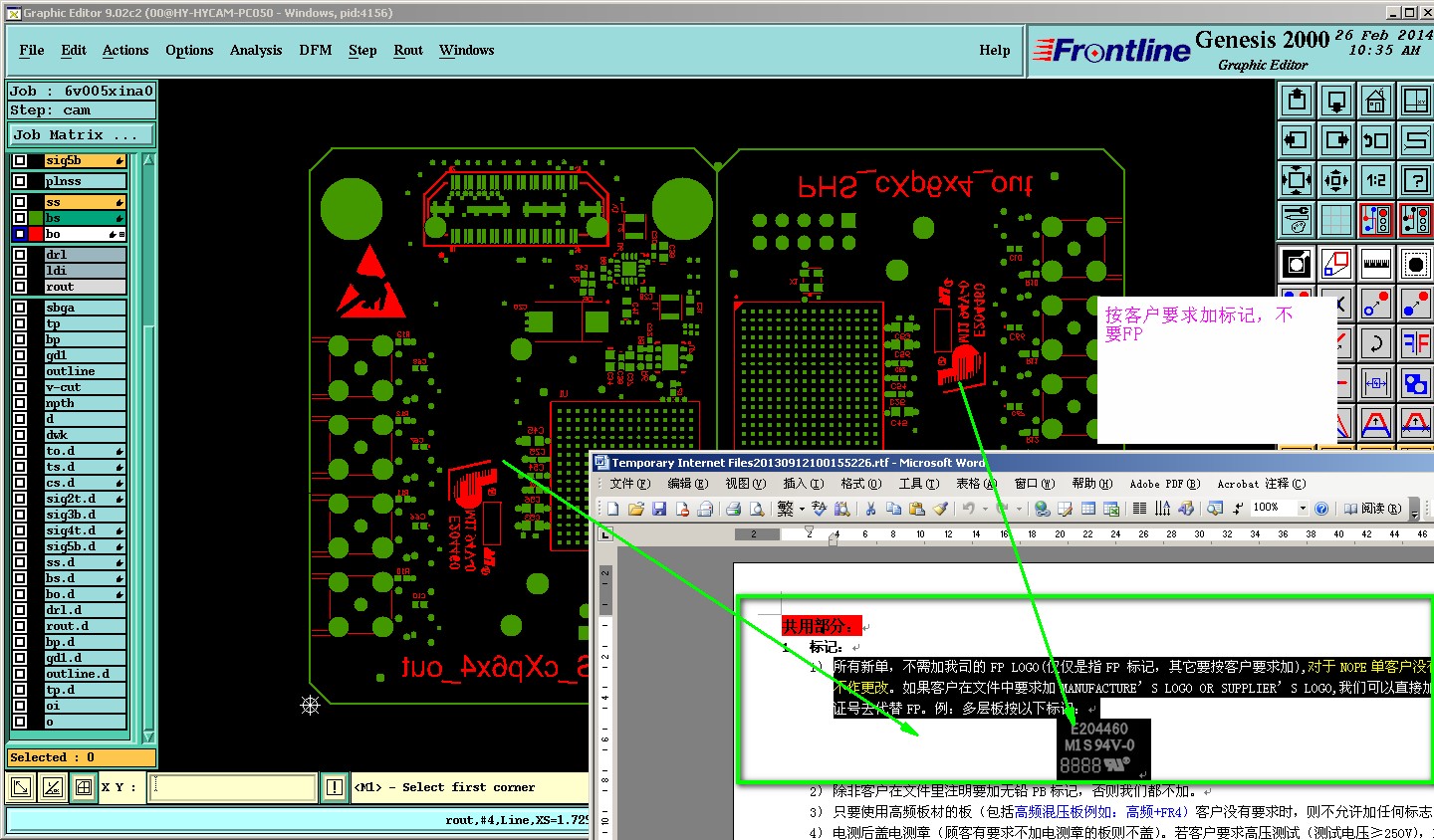Click the question mark help icon
The height and width of the screenshot is (840, 1434).
(1416, 180)
